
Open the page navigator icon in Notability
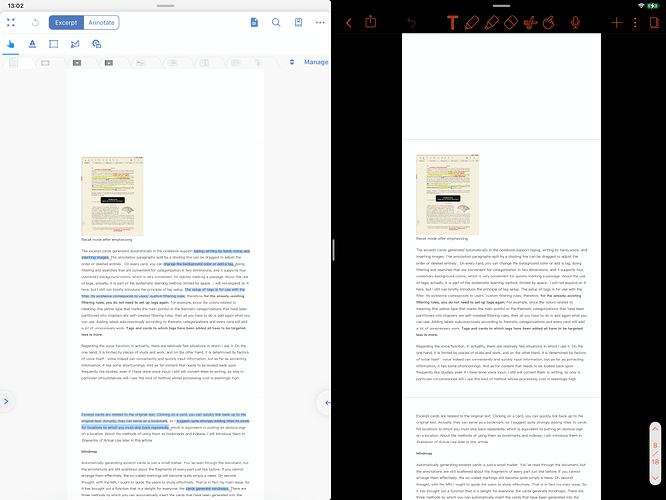point(654,23)
